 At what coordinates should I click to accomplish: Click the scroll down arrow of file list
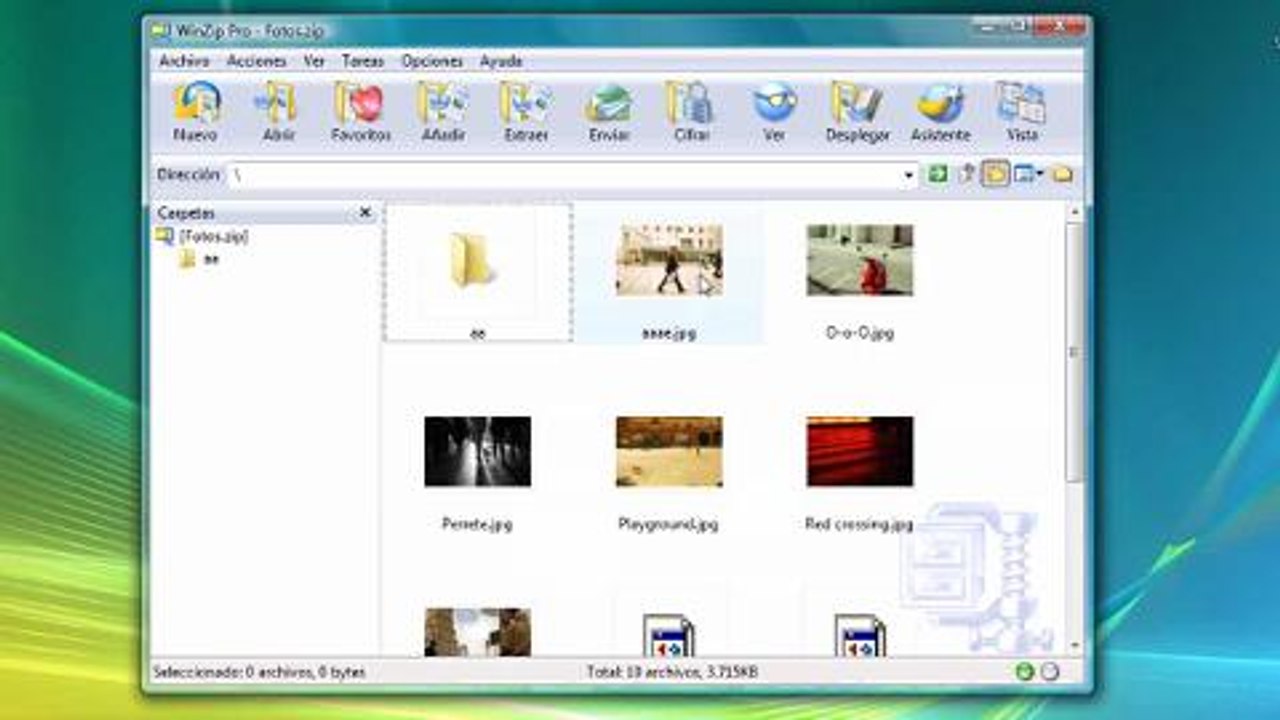coord(1075,646)
